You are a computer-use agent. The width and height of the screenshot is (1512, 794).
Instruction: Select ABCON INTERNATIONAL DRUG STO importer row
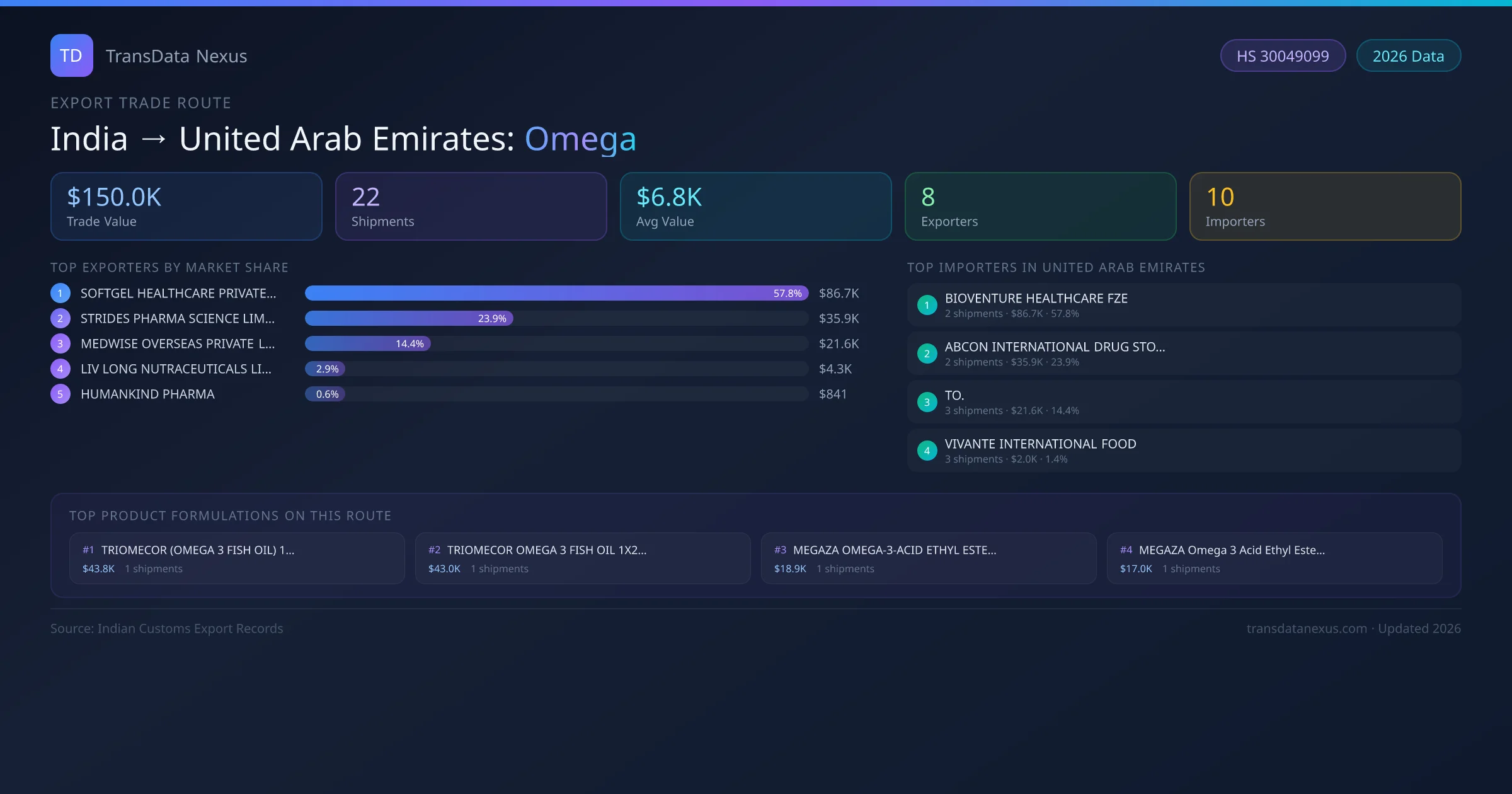[x=1183, y=354]
